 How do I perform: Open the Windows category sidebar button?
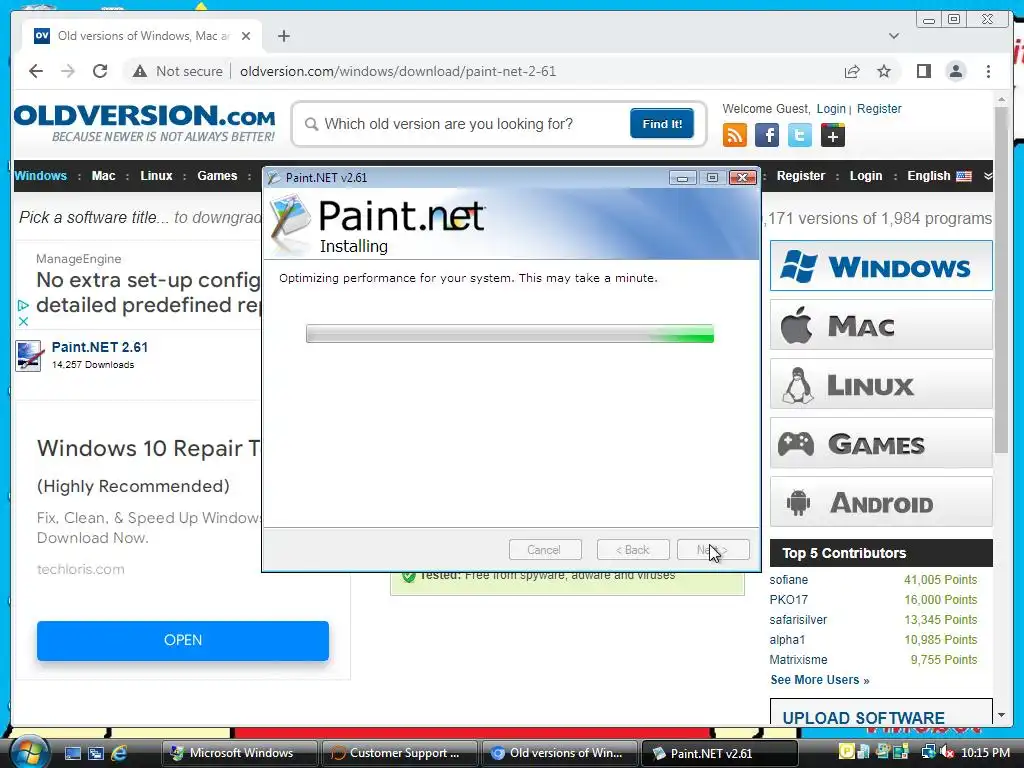click(881, 266)
